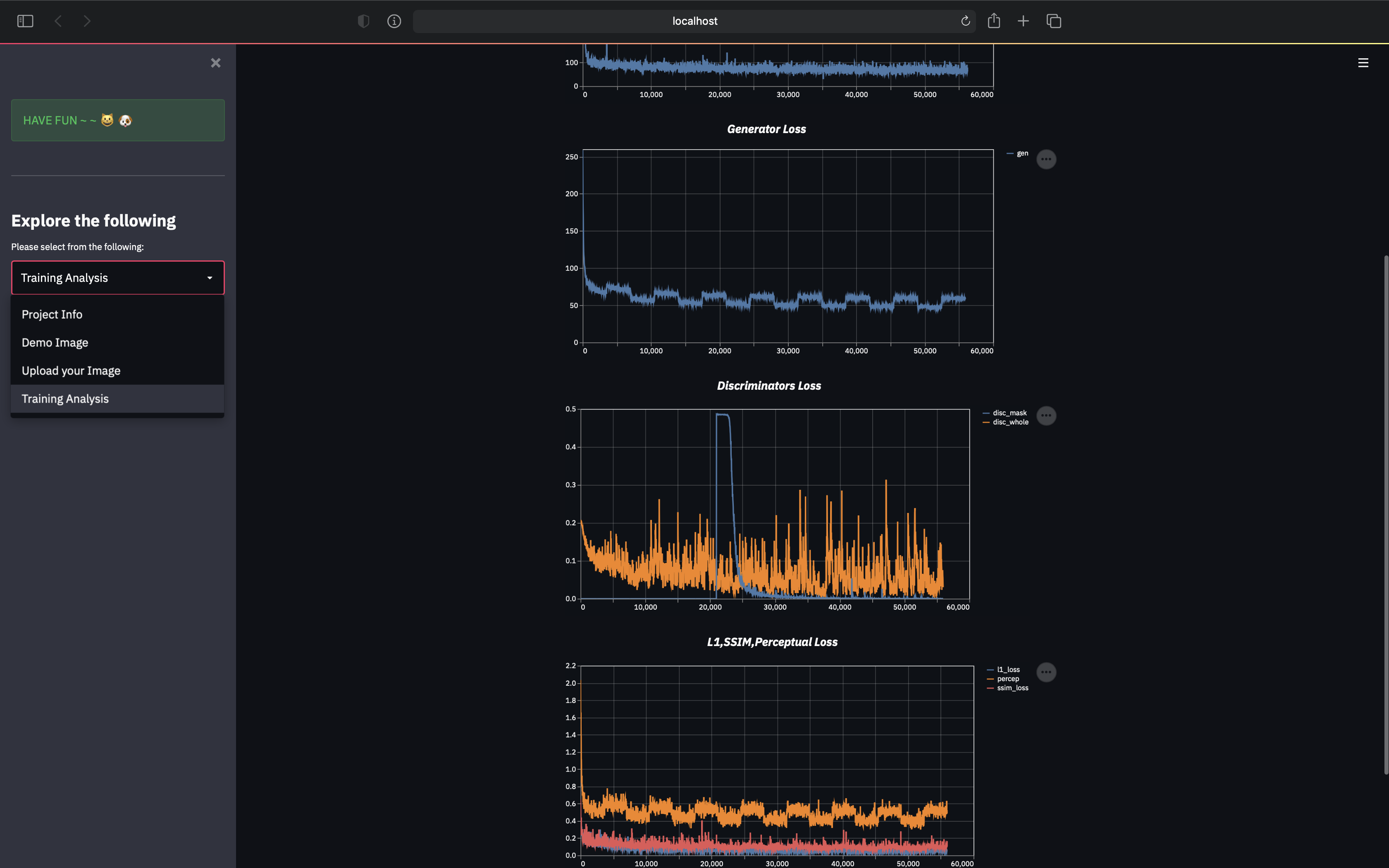The image size is (1389, 868).
Task: Toggle the disc_whole legend entry
Action: point(1006,422)
